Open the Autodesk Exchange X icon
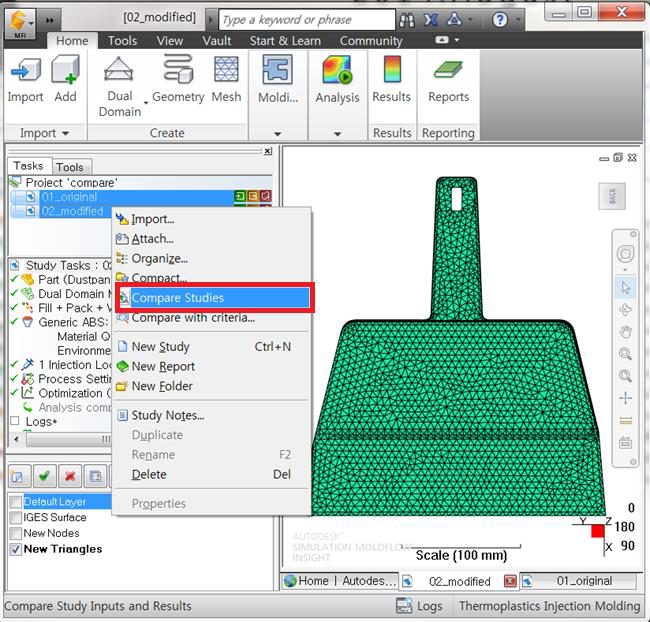Image resolution: width=650 pixels, height=622 pixels. [x=431, y=19]
